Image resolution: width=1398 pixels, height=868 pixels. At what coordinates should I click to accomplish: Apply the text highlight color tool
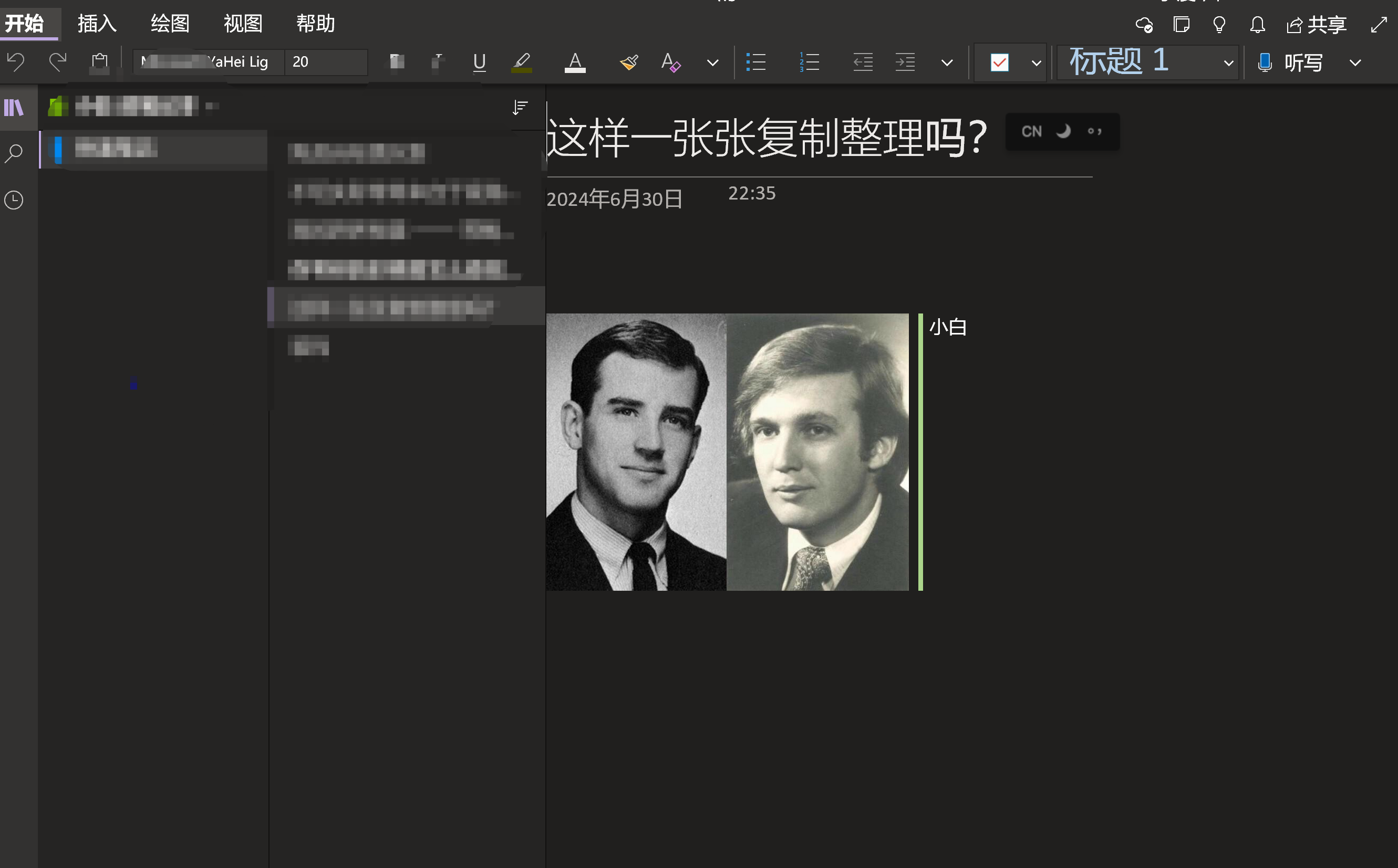pyautogui.click(x=521, y=62)
